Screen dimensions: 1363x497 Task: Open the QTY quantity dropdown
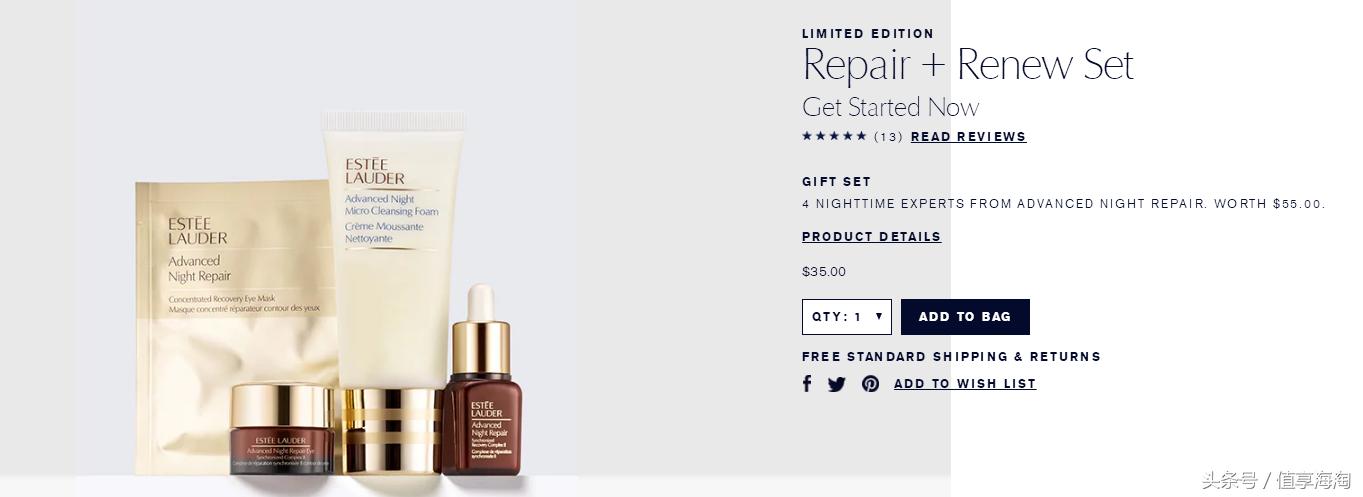click(846, 317)
